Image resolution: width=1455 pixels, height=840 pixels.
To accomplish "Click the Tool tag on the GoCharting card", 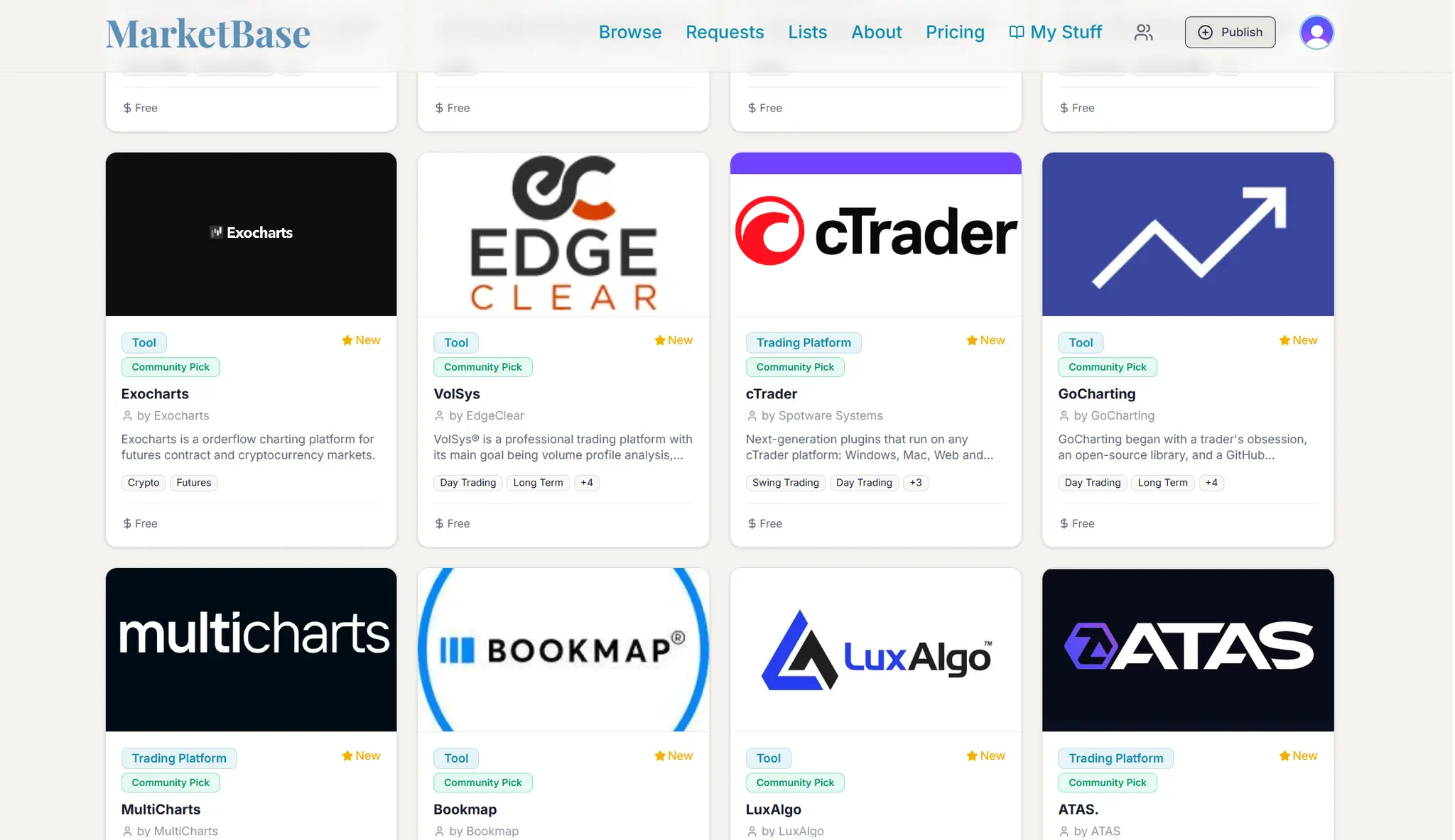I will tap(1081, 342).
